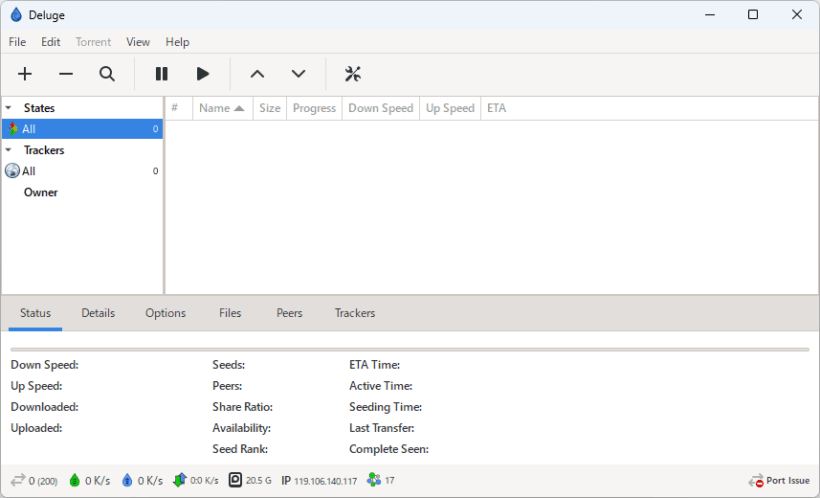Switch to the Peers tab
This screenshot has width=820, height=498.
point(289,313)
